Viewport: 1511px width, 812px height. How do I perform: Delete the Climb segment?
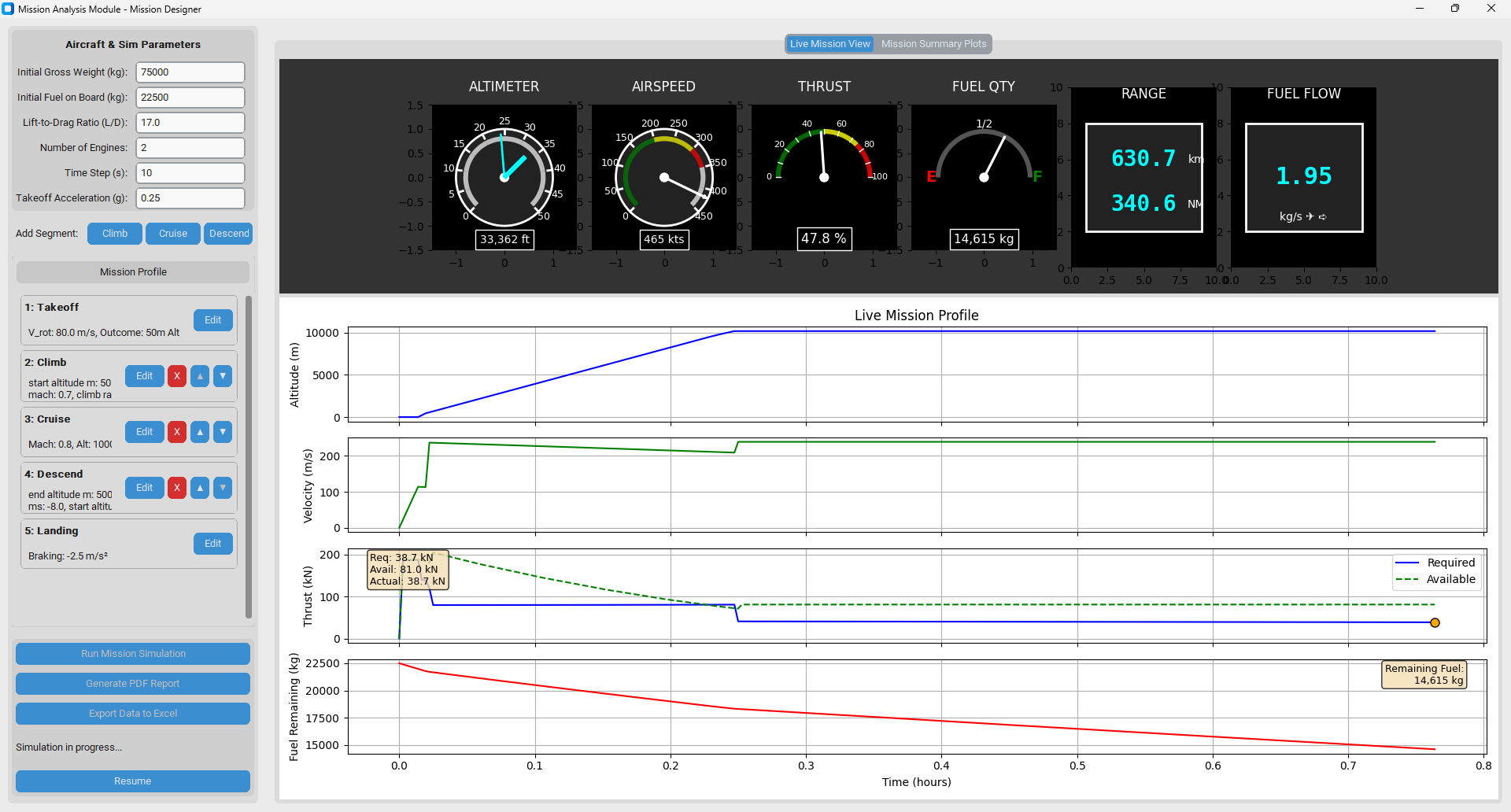(176, 376)
